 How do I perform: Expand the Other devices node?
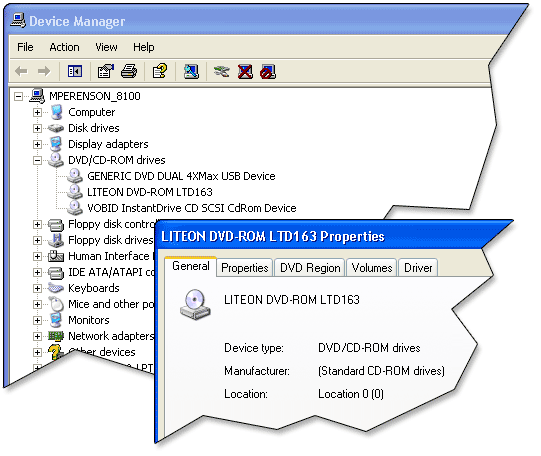coord(37,352)
